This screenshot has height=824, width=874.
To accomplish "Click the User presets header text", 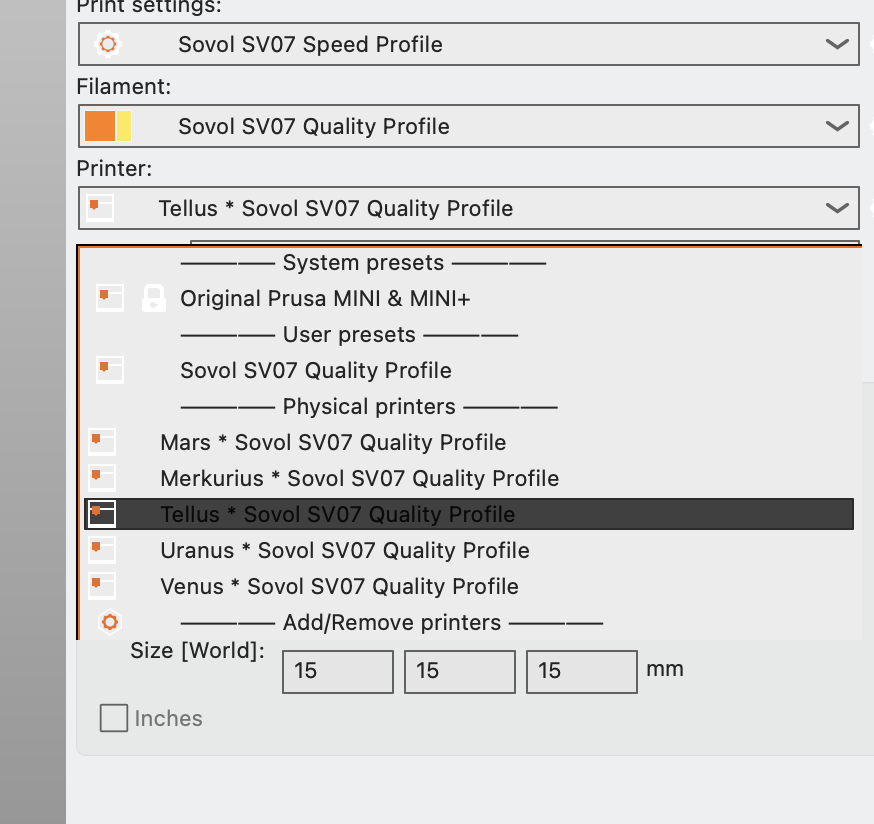I will (349, 335).
